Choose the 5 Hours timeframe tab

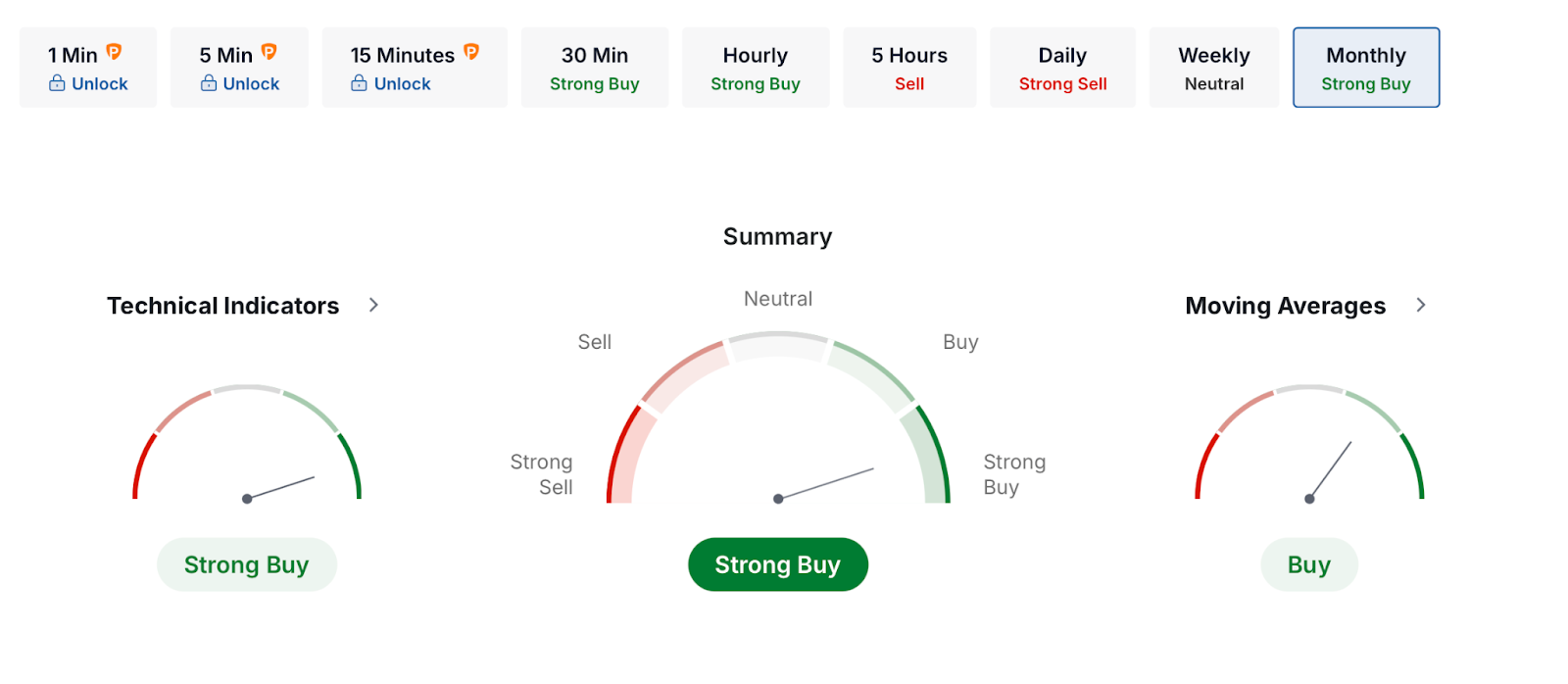(x=908, y=68)
